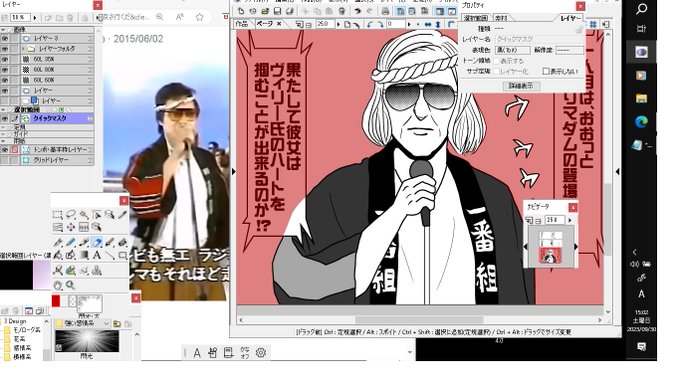
Task: Select the lasso selection tool
Action: point(71,215)
